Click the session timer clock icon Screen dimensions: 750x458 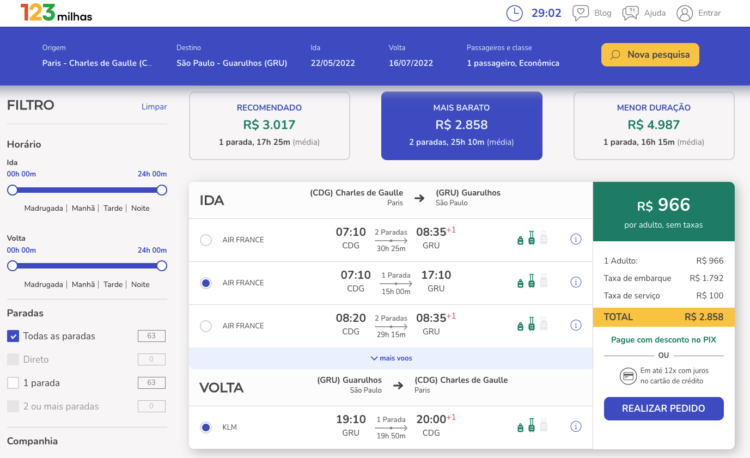coord(514,13)
